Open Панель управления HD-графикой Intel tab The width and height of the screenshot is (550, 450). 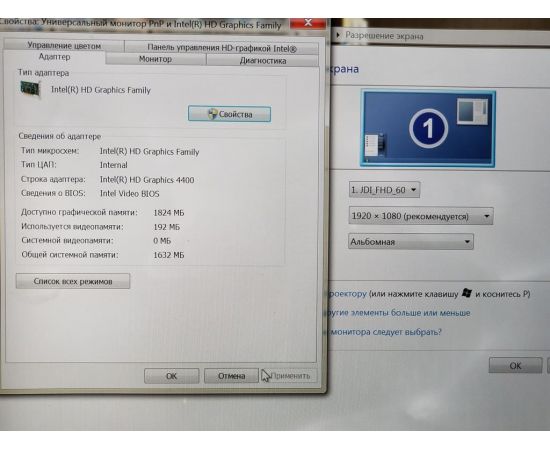(x=222, y=48)
